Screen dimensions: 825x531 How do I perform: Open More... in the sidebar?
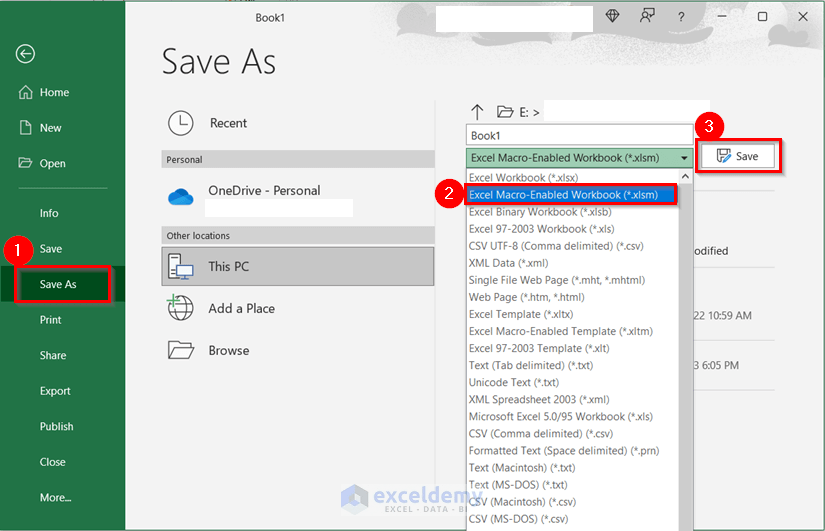click(x=55, y=497)
